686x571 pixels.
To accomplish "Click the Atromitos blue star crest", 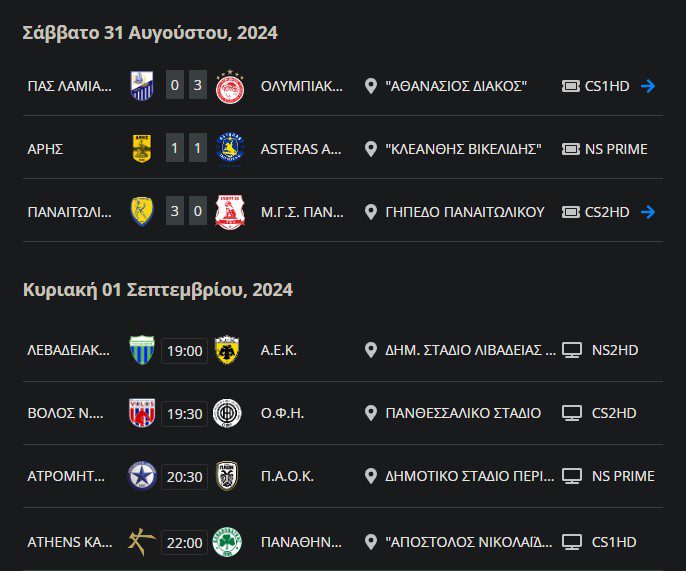I will (x=142, y=476).
